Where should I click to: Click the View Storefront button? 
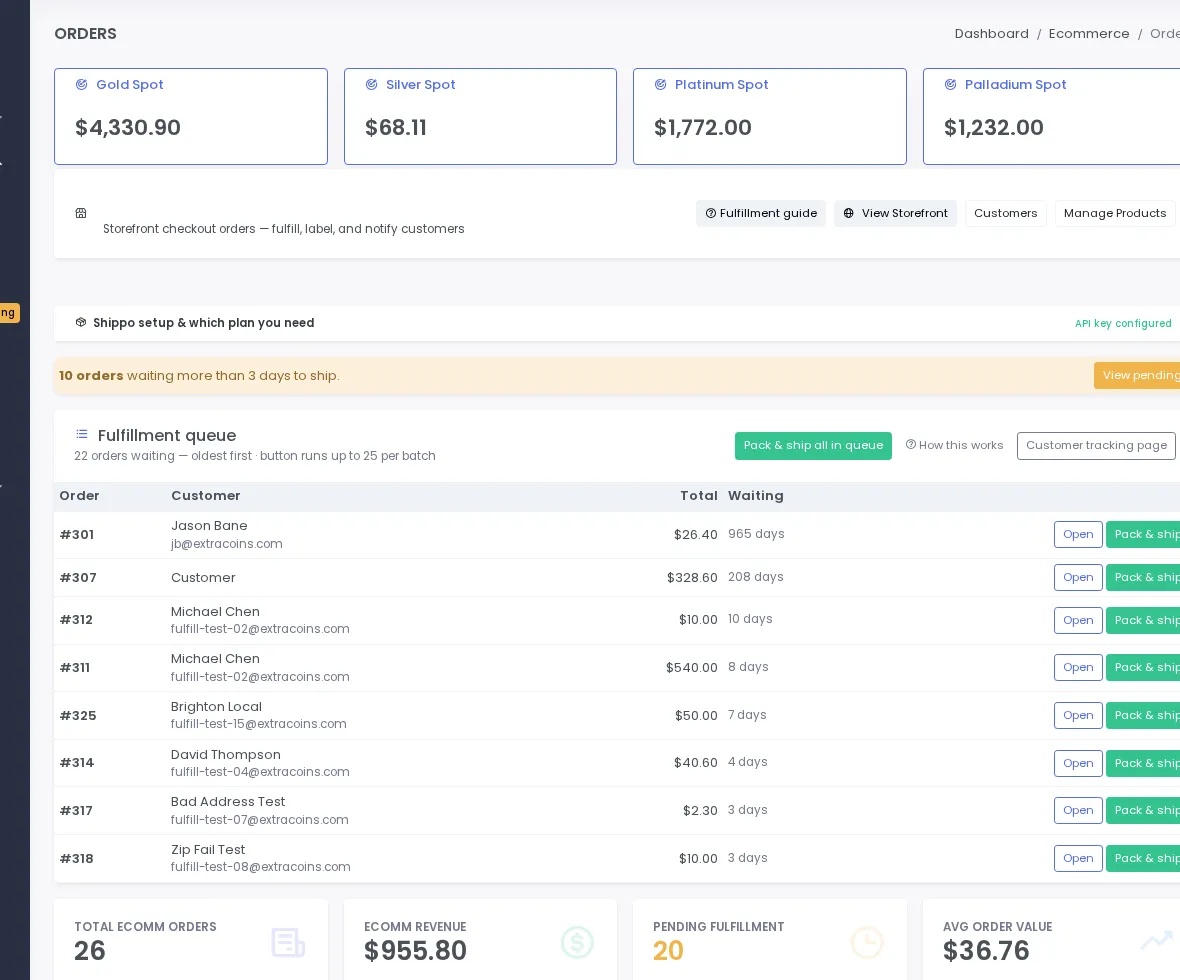895,213
